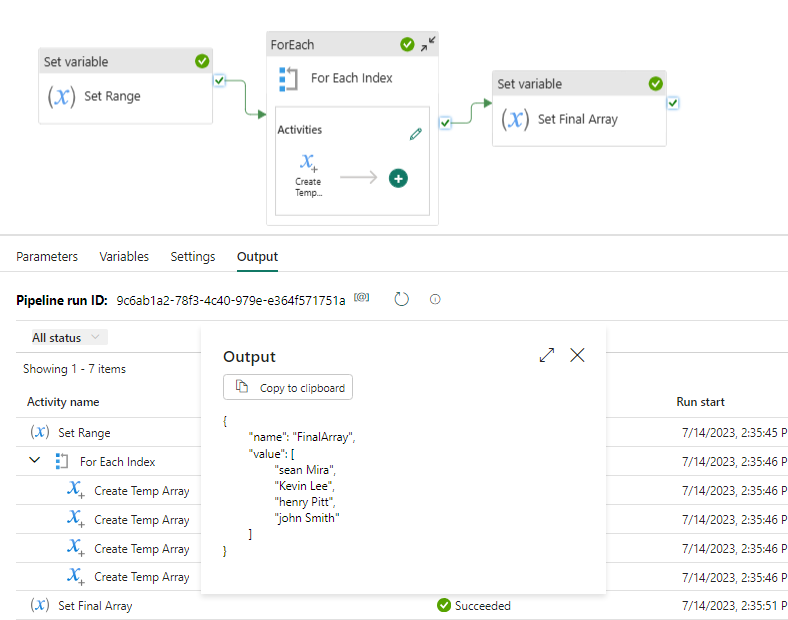Switch to the Settings tab

pos(192,257)
